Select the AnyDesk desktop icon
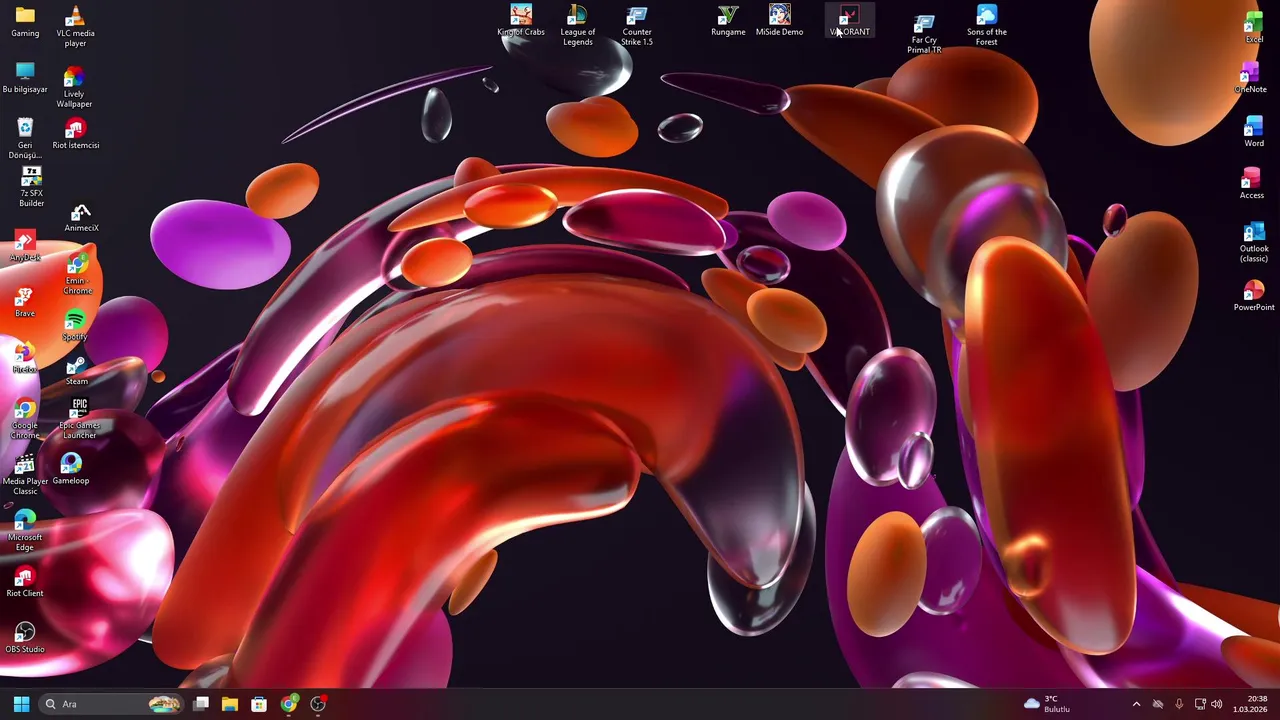This screenshot has height=720, width=1280. 25,246
